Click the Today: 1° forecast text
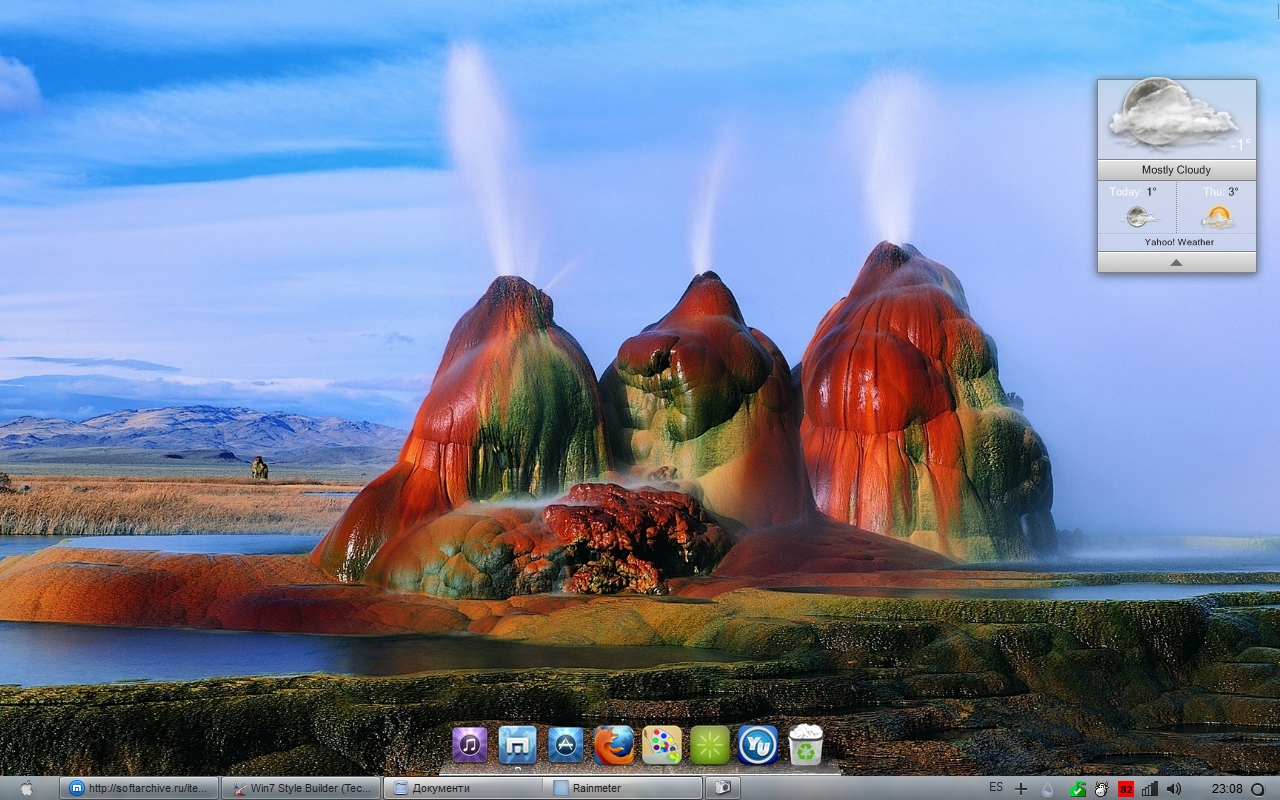 click(1133, 192)
